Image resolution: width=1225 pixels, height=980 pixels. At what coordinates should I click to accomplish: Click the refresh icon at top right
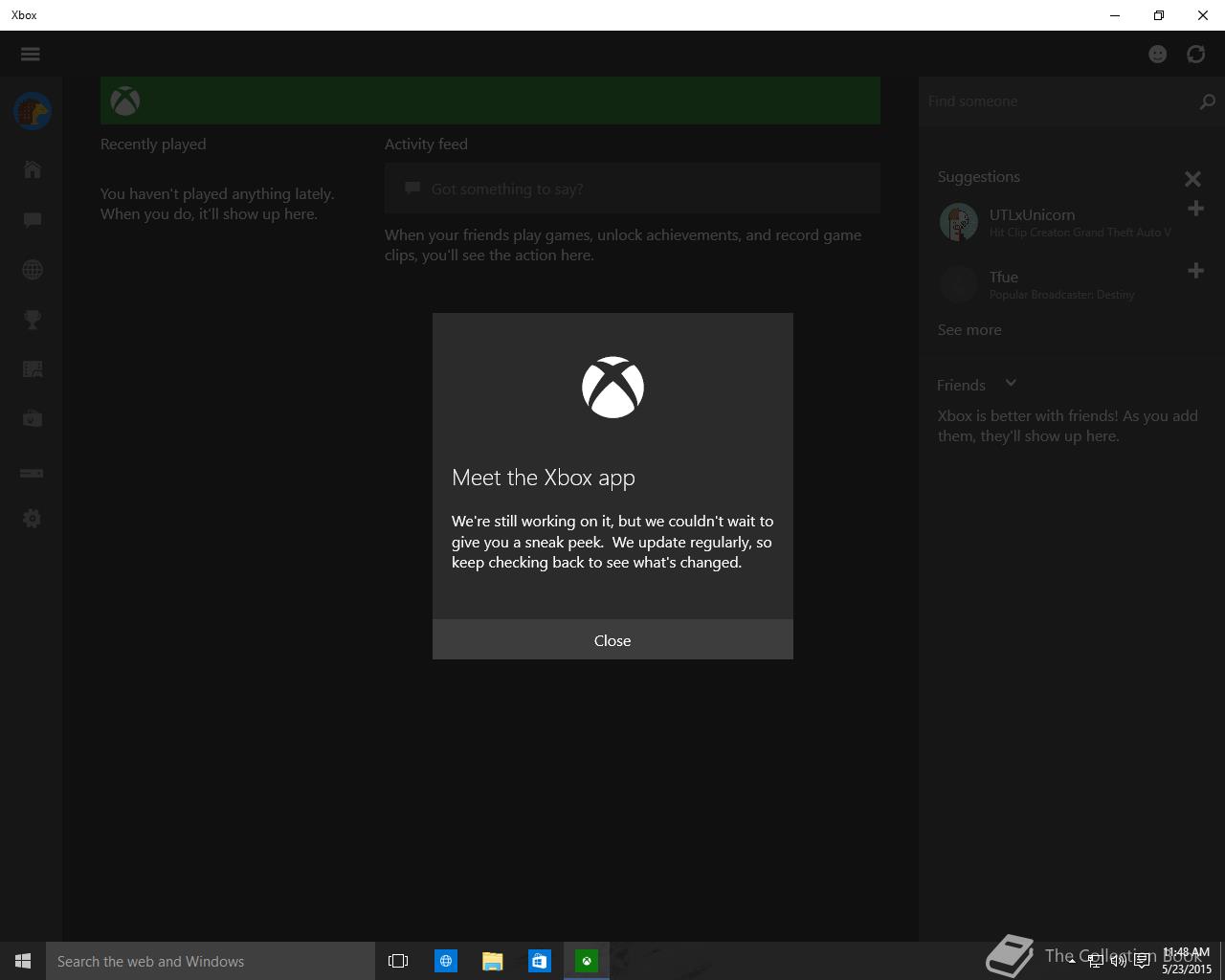tap(1196, 54)
